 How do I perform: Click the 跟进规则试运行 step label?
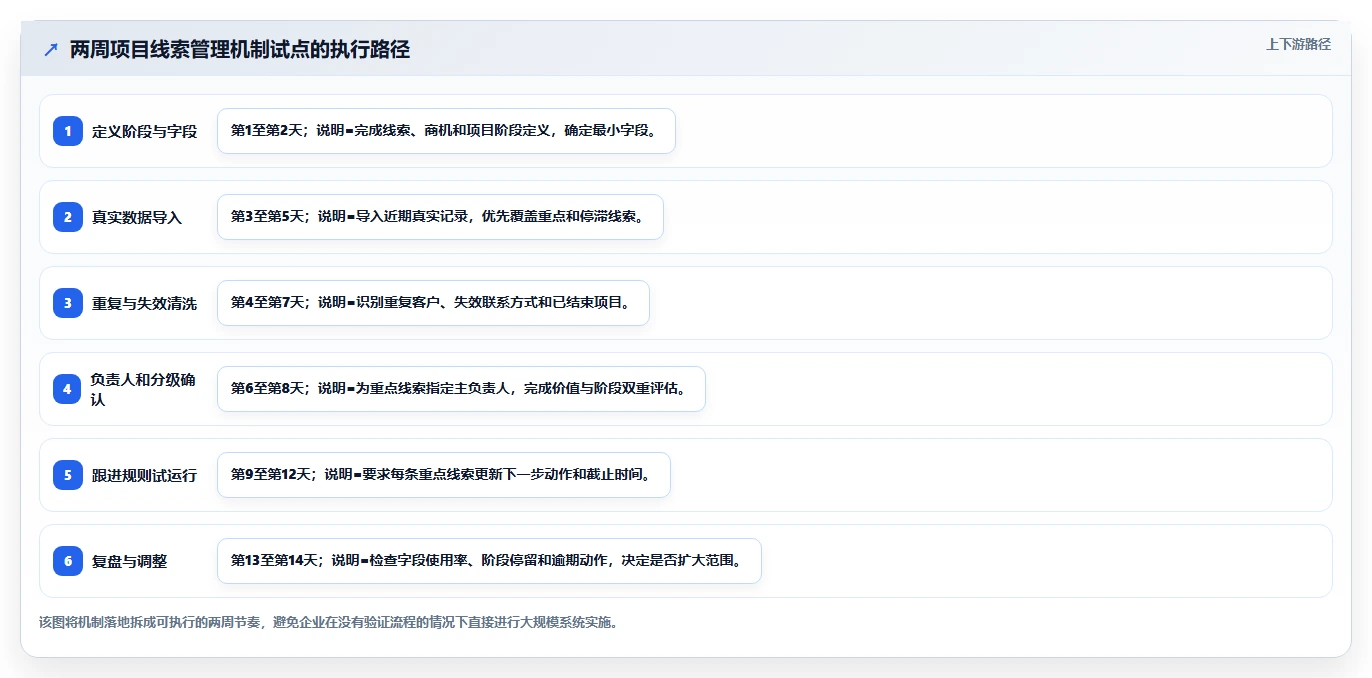[x=144, y=475]
